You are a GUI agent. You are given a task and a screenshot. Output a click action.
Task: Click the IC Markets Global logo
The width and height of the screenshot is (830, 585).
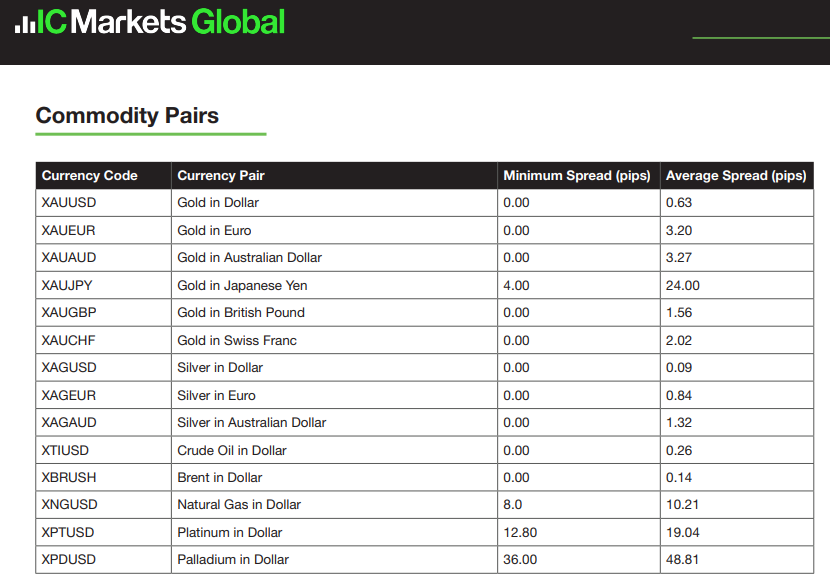(150, 22)
